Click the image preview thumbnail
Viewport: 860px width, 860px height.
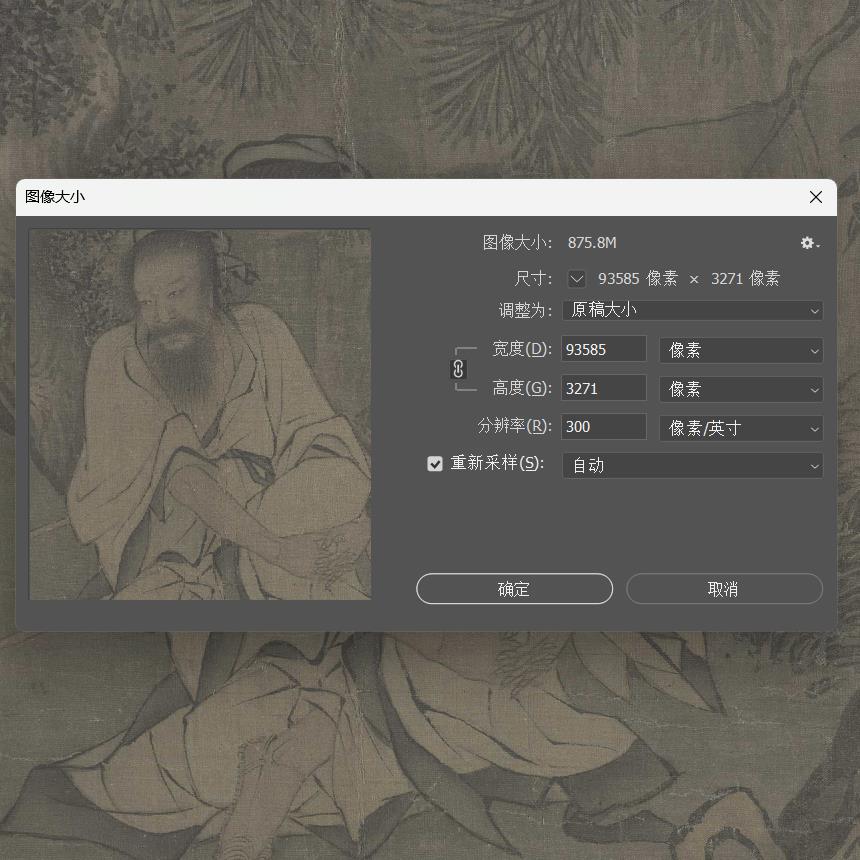pos(200,415)
